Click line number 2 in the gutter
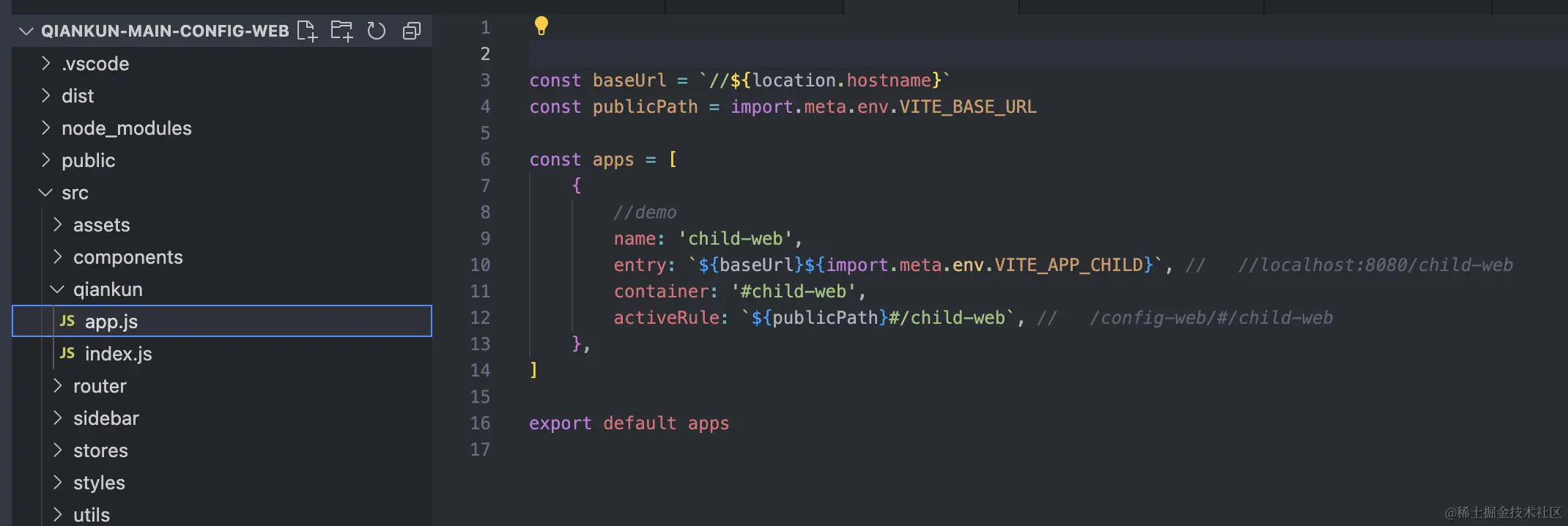 click(x=485, y=53)
